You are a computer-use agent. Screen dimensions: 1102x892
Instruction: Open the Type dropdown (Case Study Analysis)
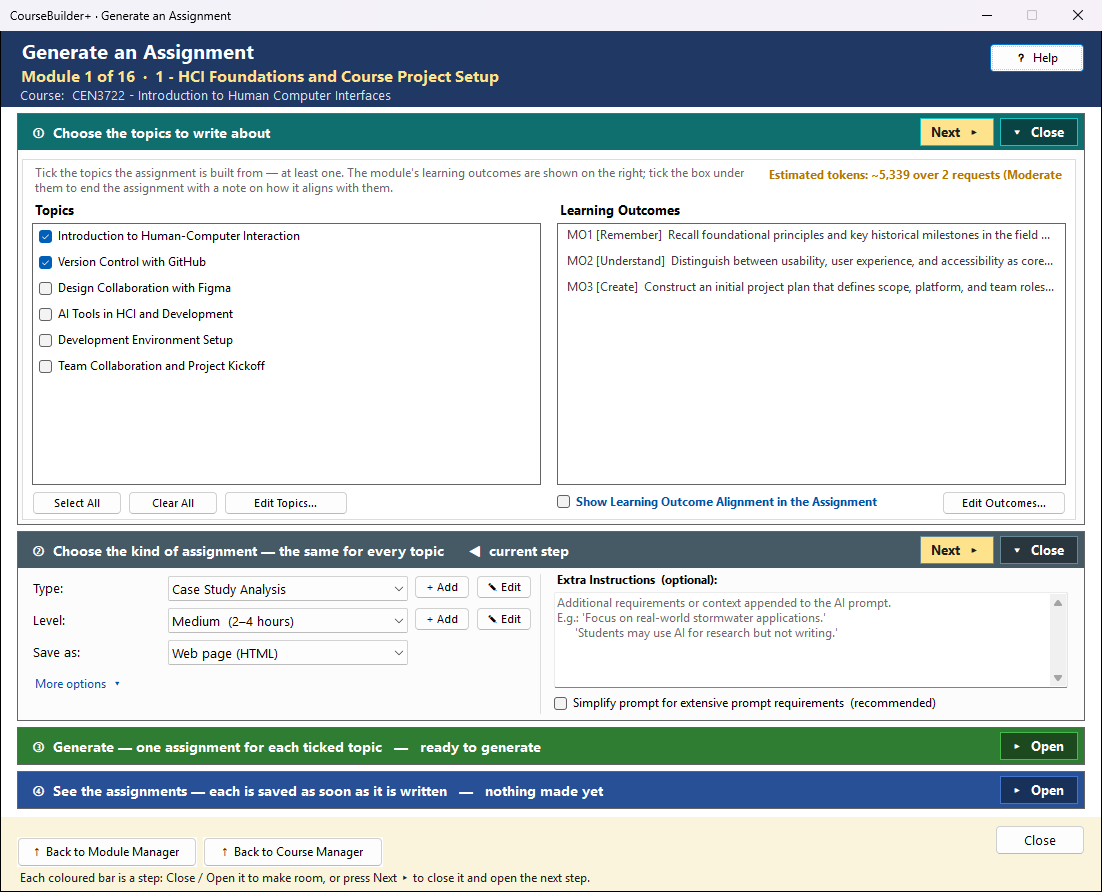pyautogui.click(x=287, y=589)
